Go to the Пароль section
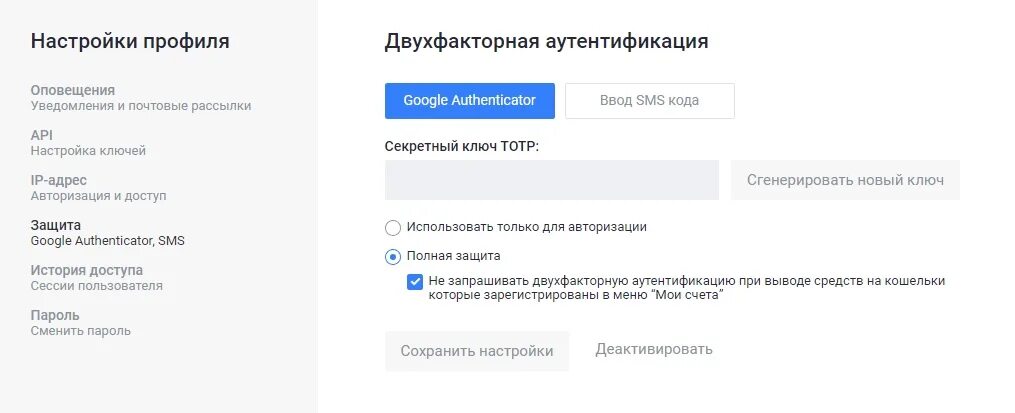1015x413 pixels. [x=55, y=315]
